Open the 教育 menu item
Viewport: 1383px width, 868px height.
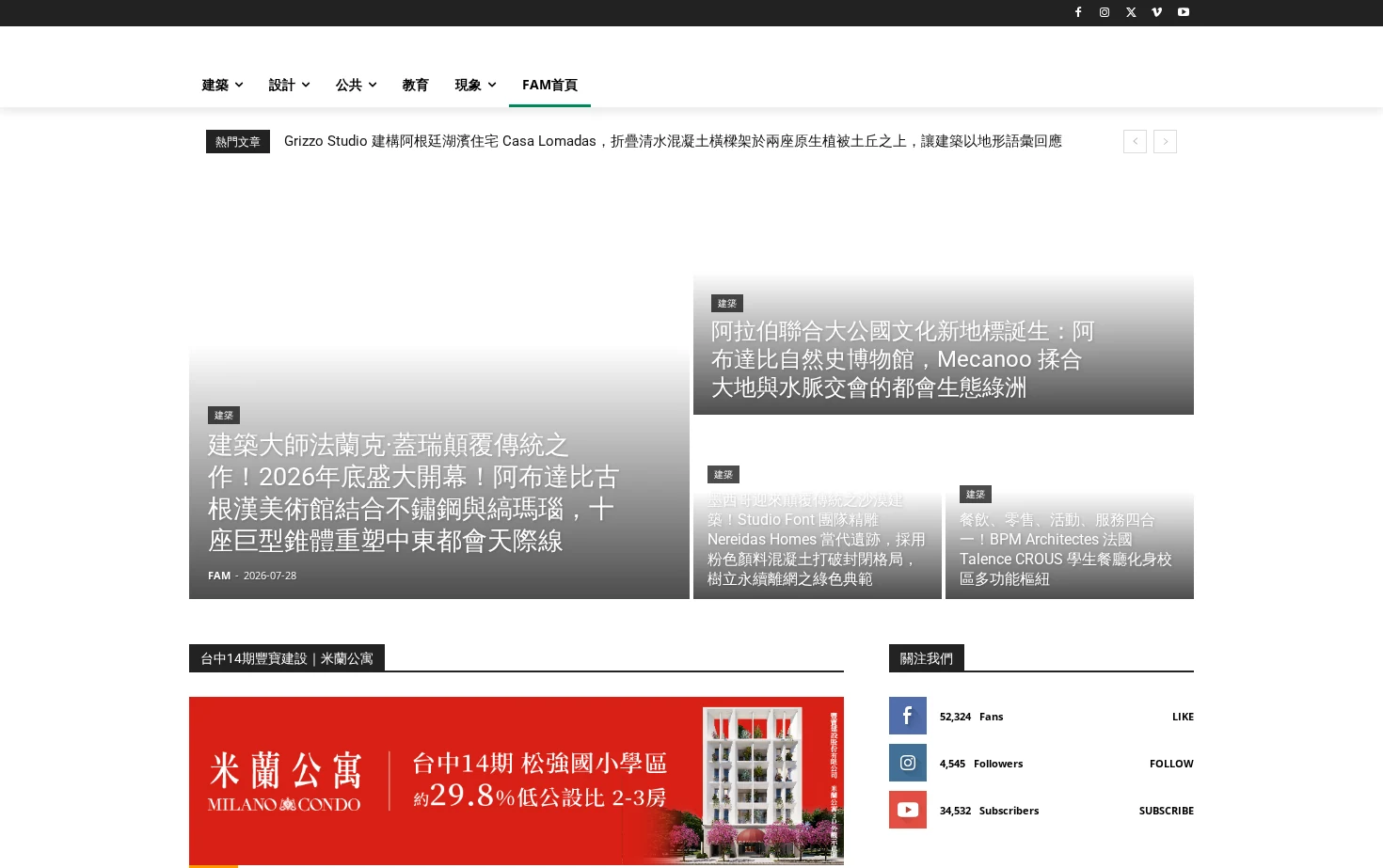click(x=415, y=85)
